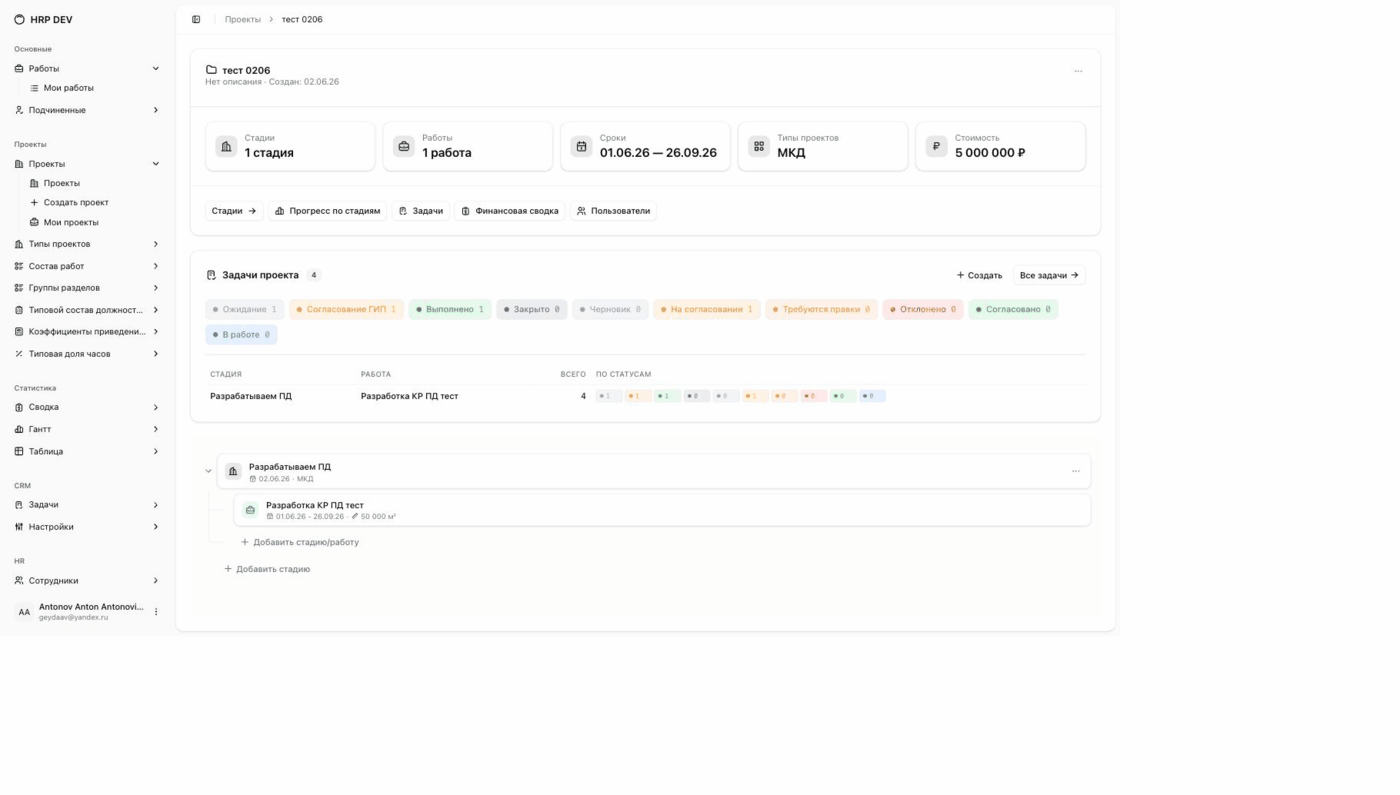
Task: Open the Стадии arrow button
Action: tap(234, 211)
